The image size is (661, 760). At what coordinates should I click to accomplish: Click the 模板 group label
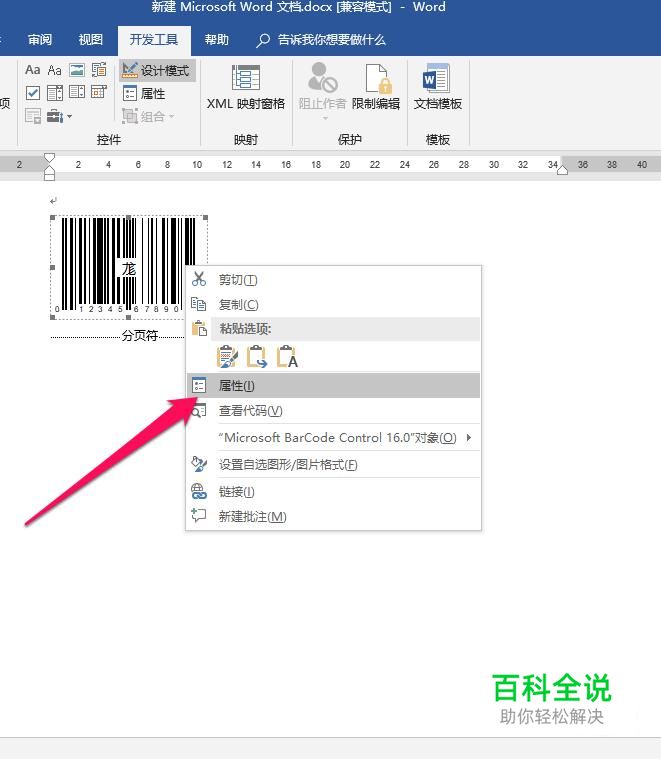[x=438, y=140]
